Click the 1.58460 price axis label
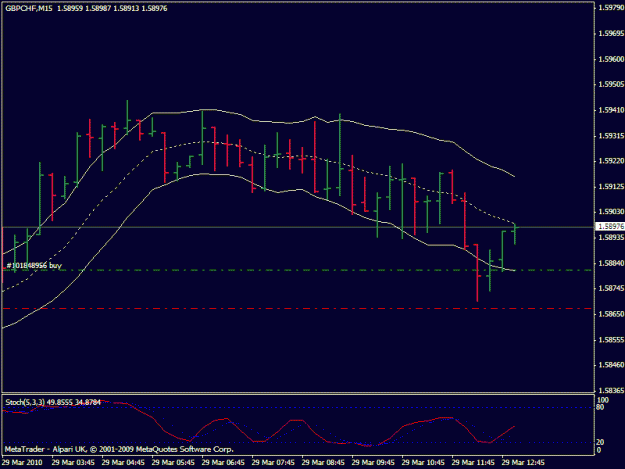The height and width of the screenshot is (469, 625). 611,365
